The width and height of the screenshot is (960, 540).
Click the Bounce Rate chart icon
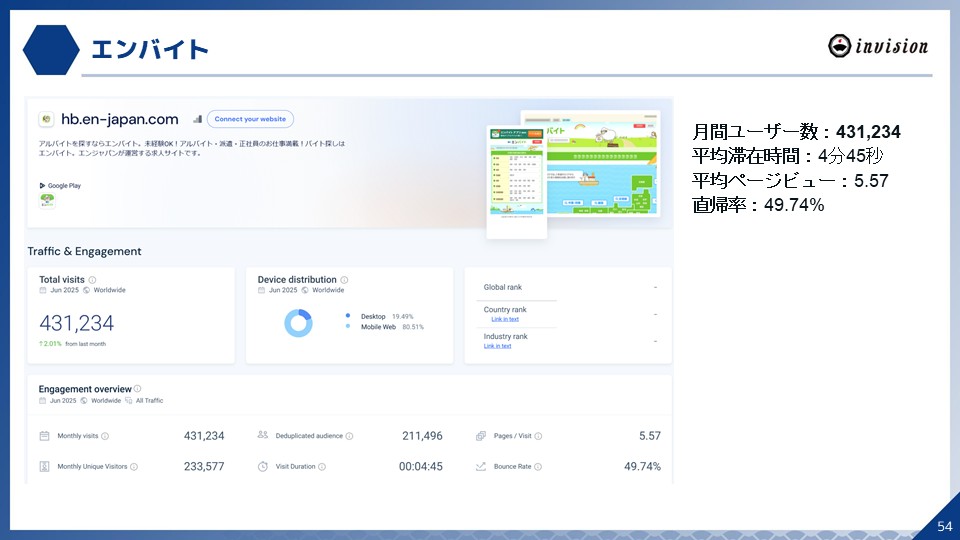click(481, 467)
